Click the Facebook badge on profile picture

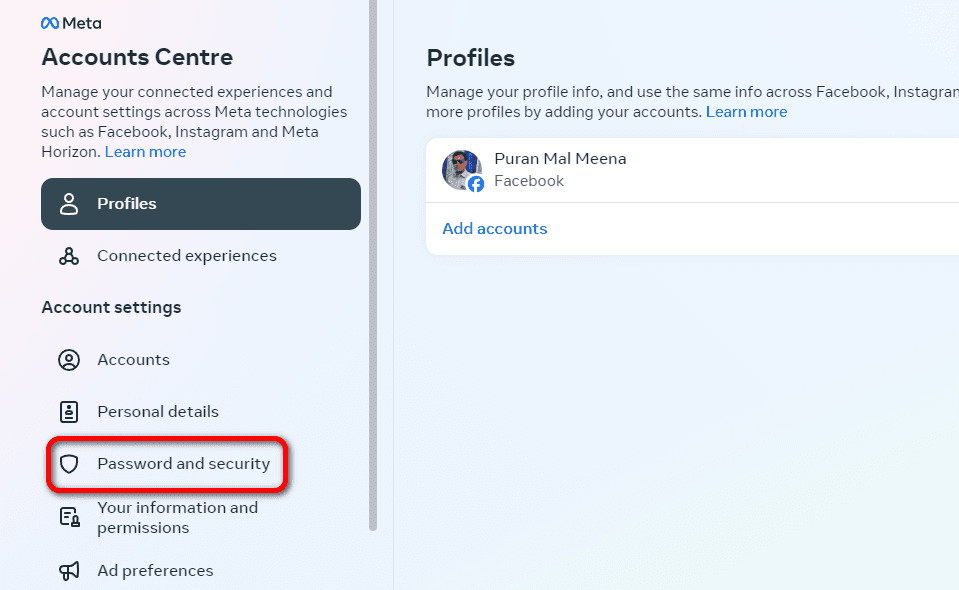[476, 183]
